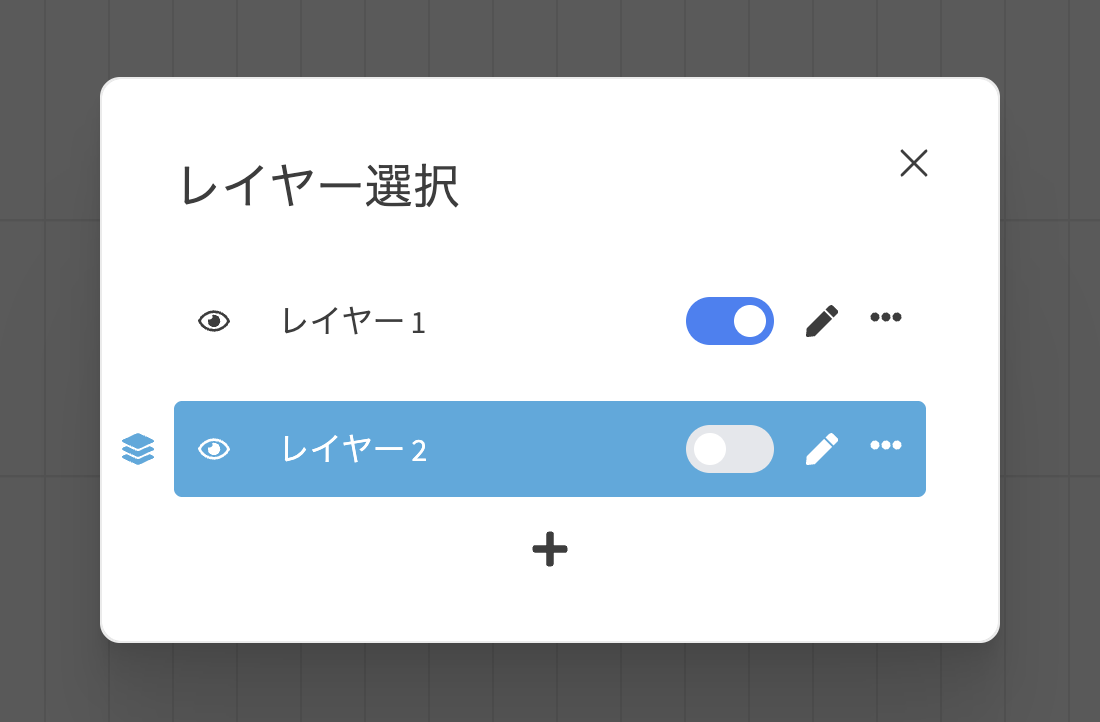Enable the grey switch for レイヤー 2
This screenshot has height=722, width=1100.
[730, 449]
